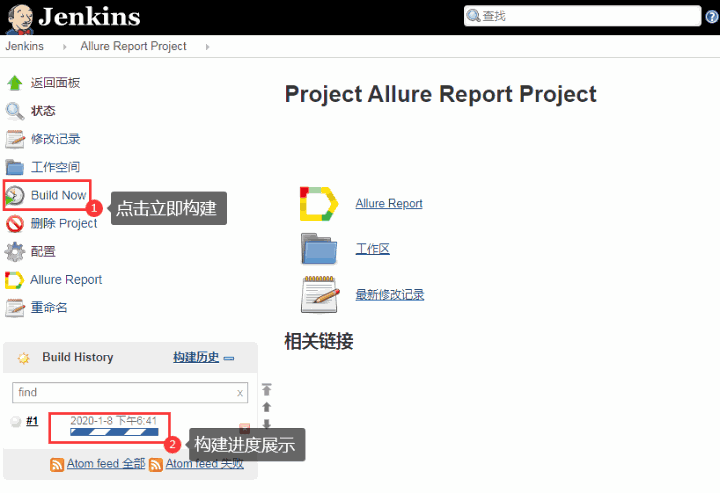Open the 构建历史 trend link
Screen dimensions: 720x493
pyautogui.click(x=196, y=357)
